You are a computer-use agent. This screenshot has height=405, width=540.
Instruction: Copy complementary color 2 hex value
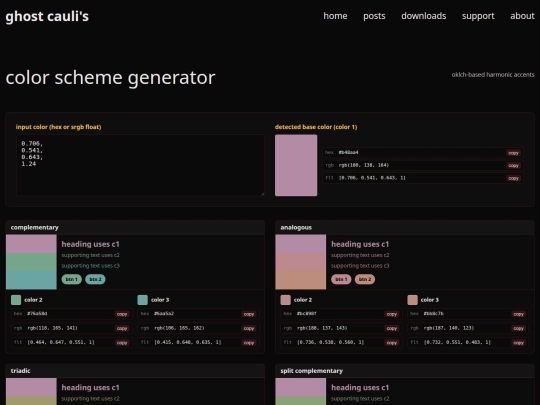pyautogui.click(x=122, y=314)
